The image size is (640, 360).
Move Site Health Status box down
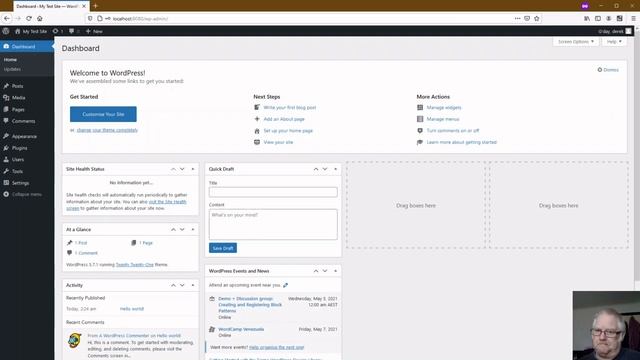(x=182, y=169)
